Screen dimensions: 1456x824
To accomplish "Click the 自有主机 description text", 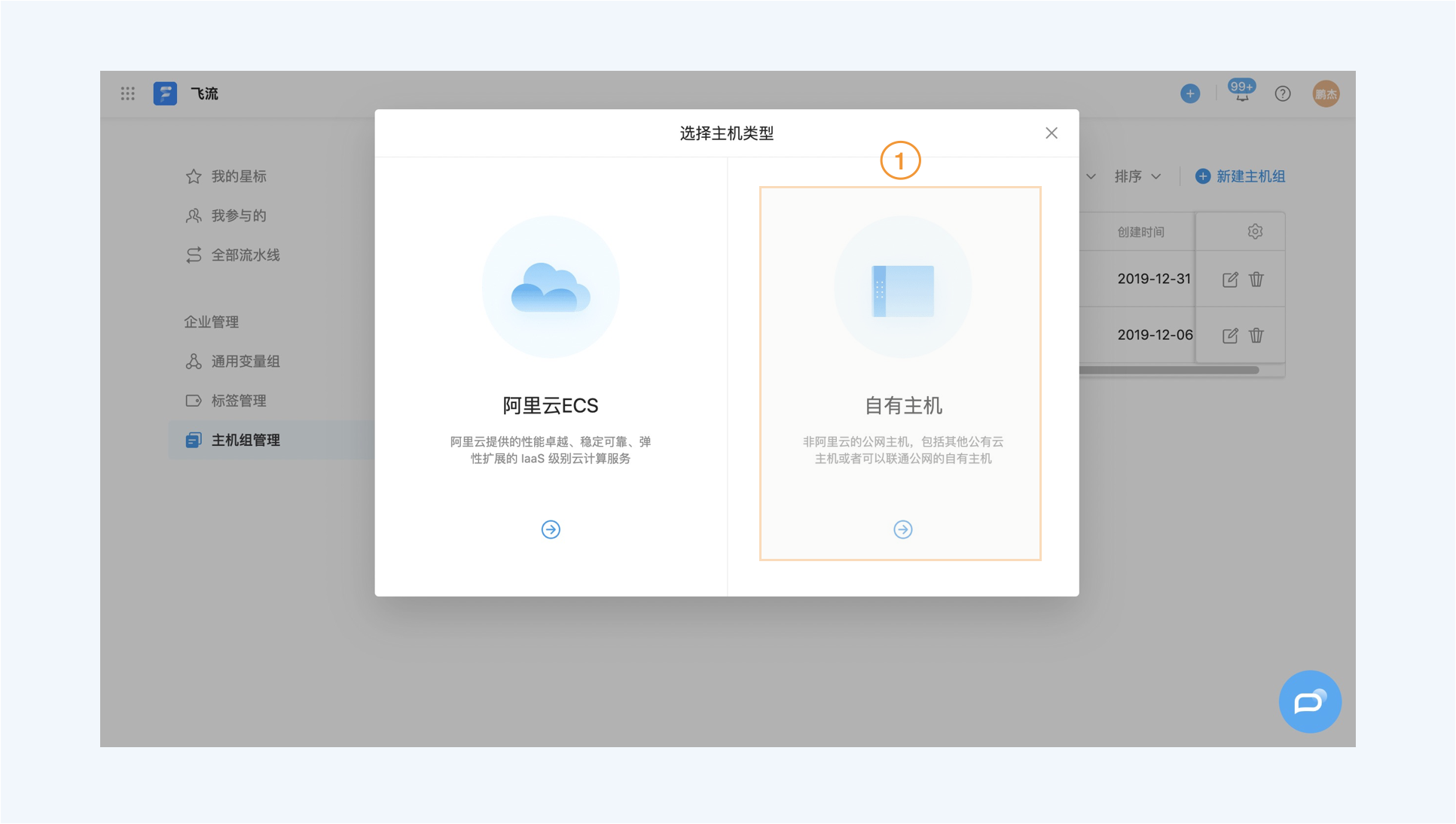I will (x=902, y=450).
